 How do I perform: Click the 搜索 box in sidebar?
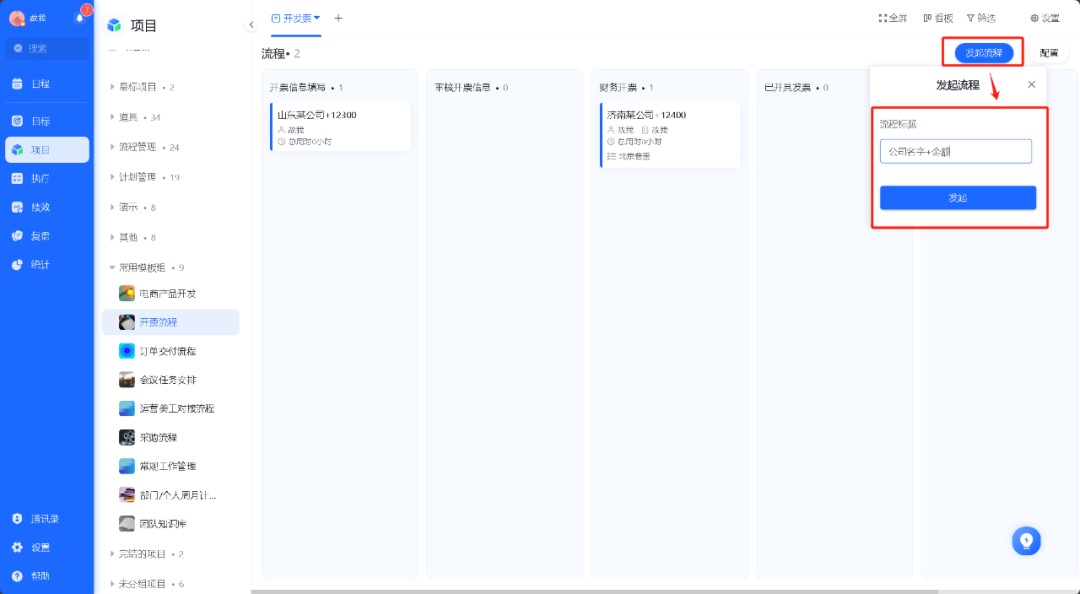tap(47, 48)
